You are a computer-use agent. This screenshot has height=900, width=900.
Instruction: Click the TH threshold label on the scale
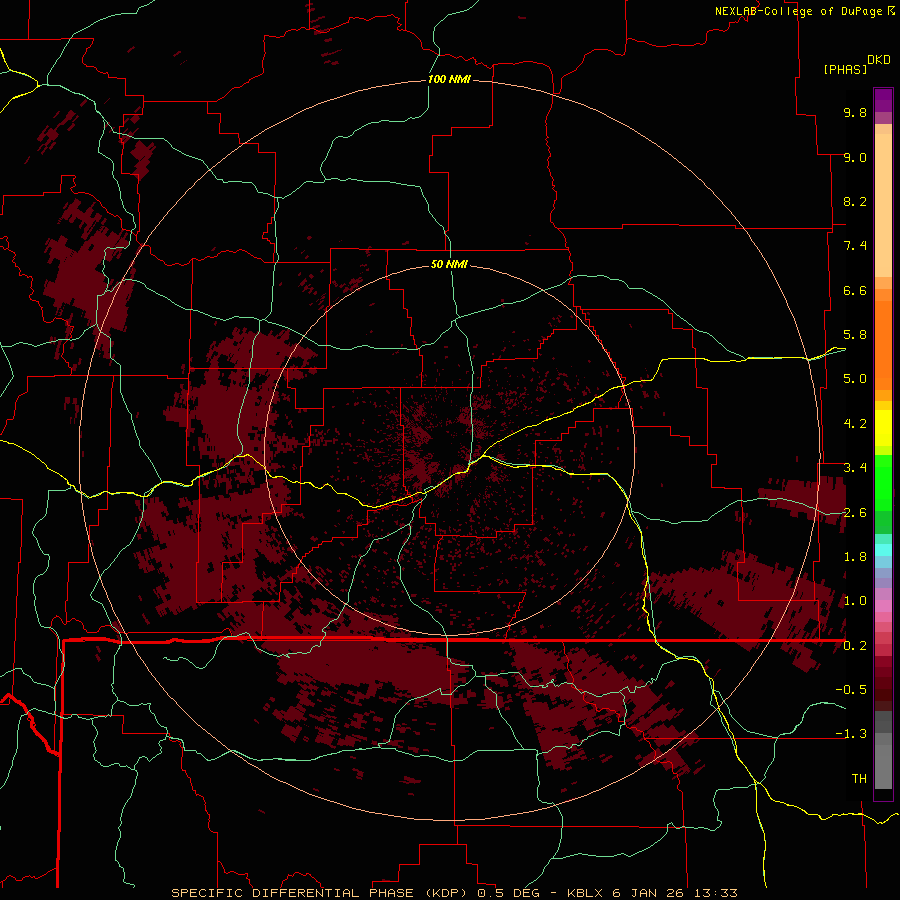click(859, 779)
